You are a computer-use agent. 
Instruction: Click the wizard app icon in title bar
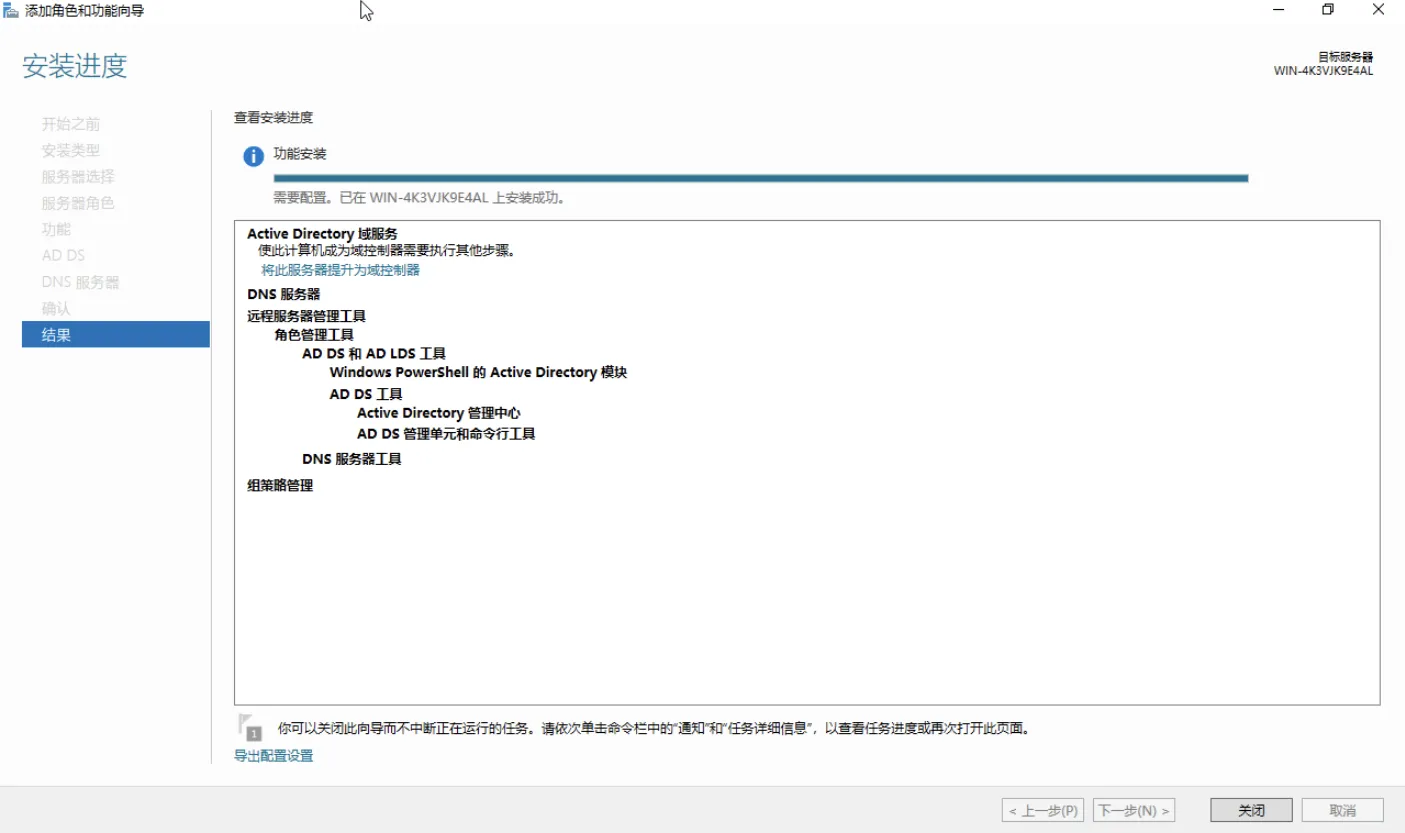[11, 11]
